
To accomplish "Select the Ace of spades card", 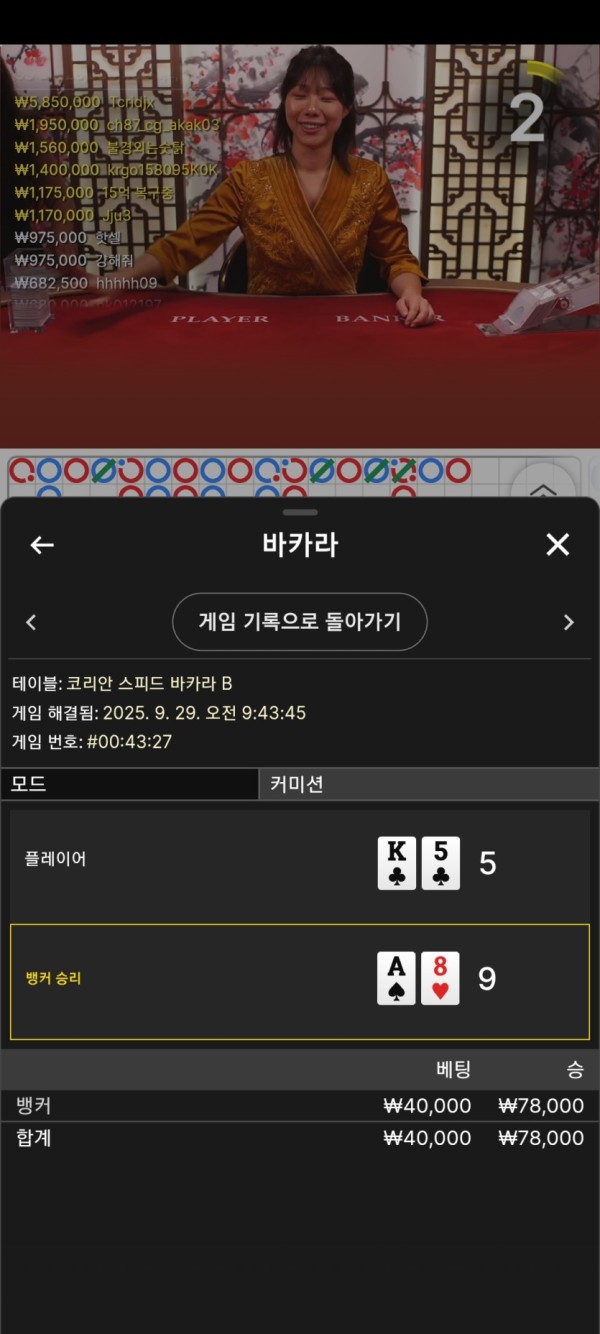I will click(396, 978).
